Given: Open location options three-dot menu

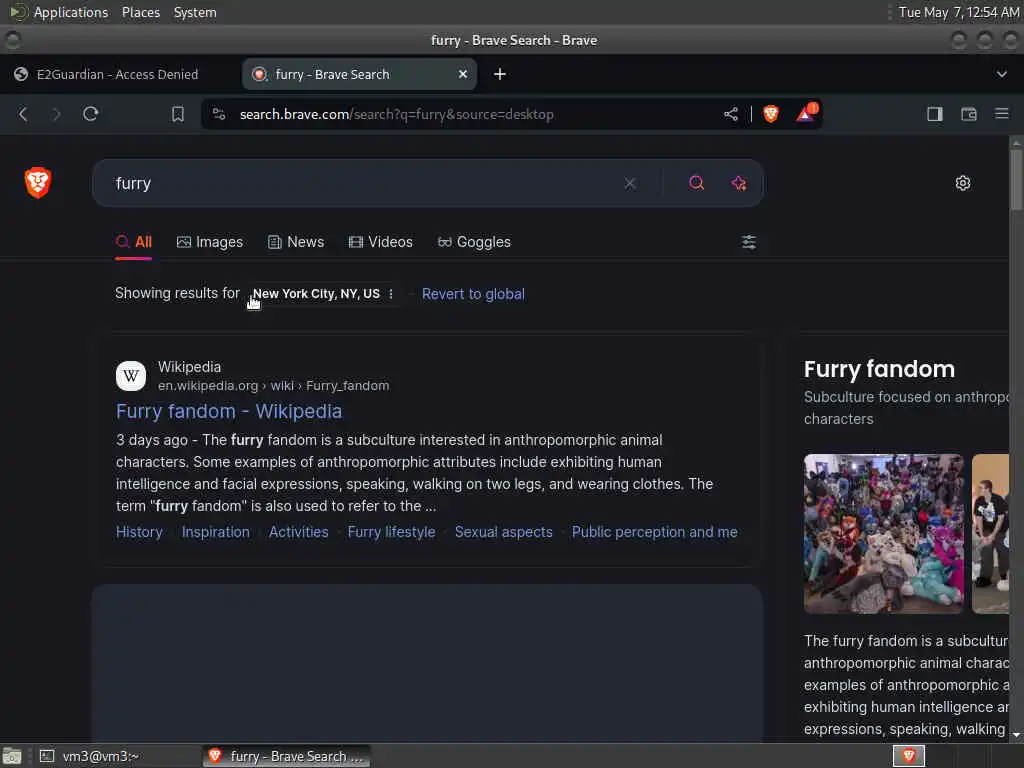Looking at the screenshot, I should point(391,294).
